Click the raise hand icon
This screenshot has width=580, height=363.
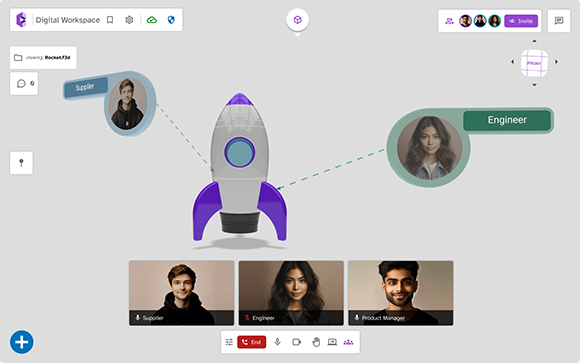point(316,342)
